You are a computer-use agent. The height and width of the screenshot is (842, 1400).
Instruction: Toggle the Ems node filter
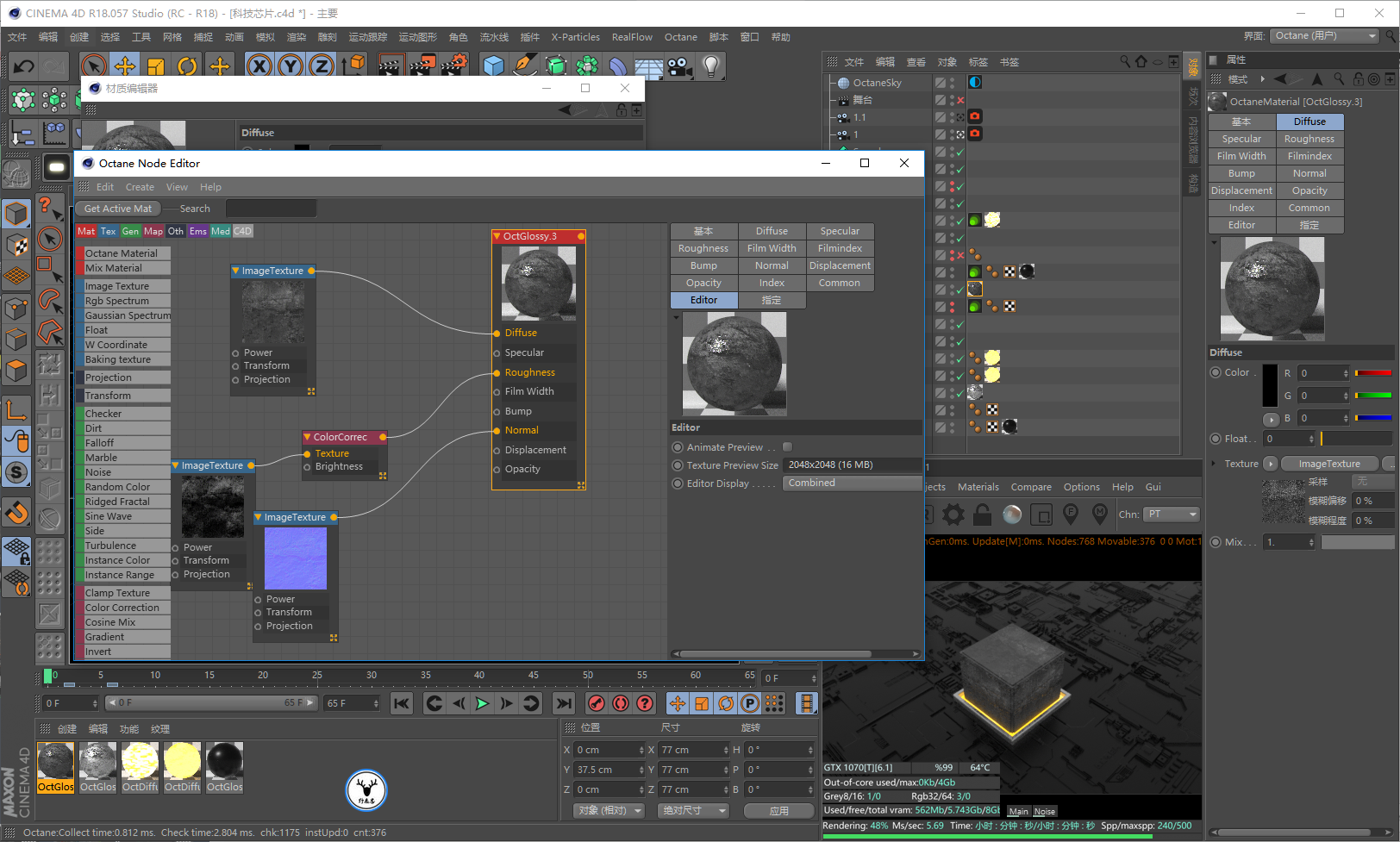(198, 231)
